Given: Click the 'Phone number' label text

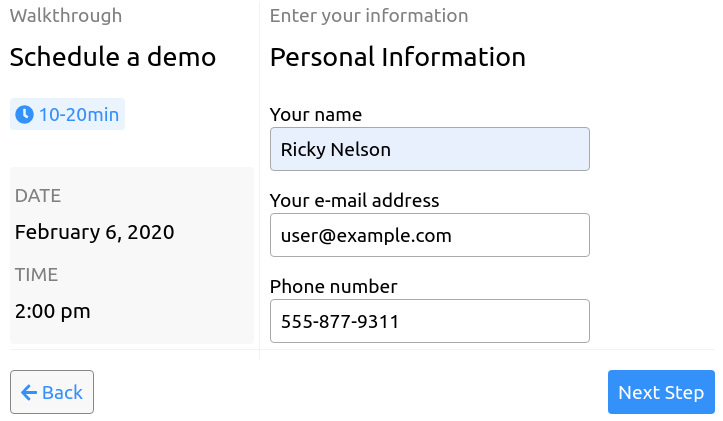Looking at the screenshot, I should pyautogui.click(x=333, y=287).
